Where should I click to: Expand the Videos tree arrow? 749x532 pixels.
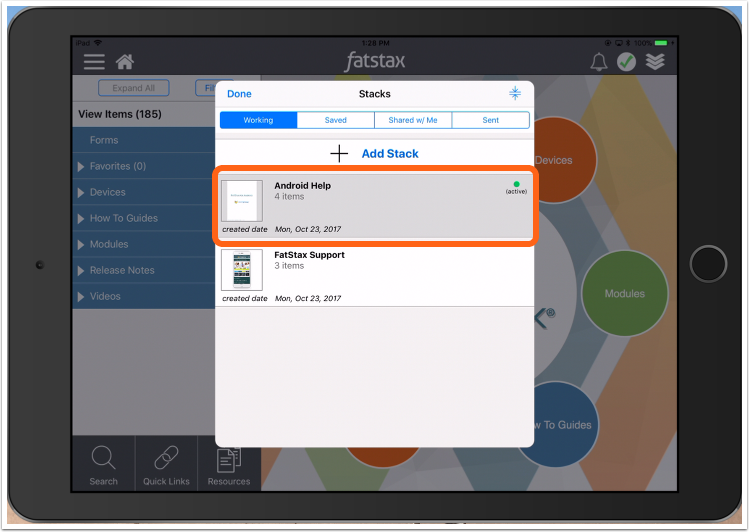pos(81,297)
